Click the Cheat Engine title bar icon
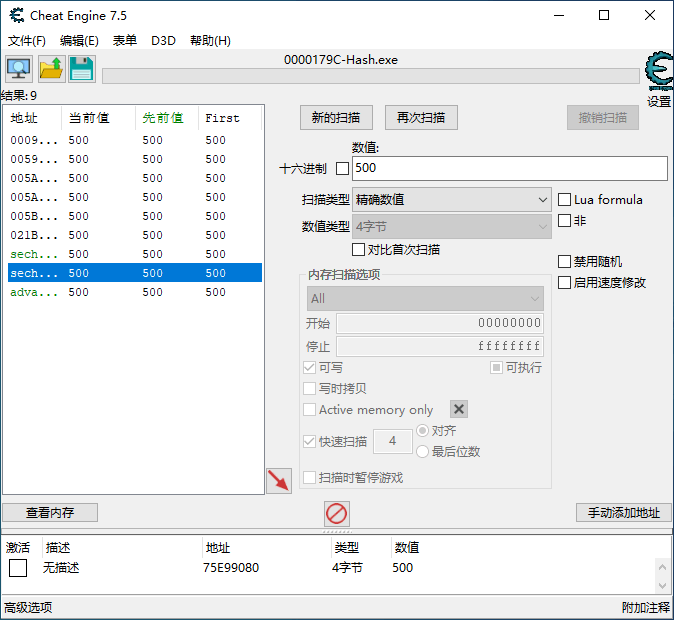This screenshot has width=674, height=620. (x=17, y=15)
